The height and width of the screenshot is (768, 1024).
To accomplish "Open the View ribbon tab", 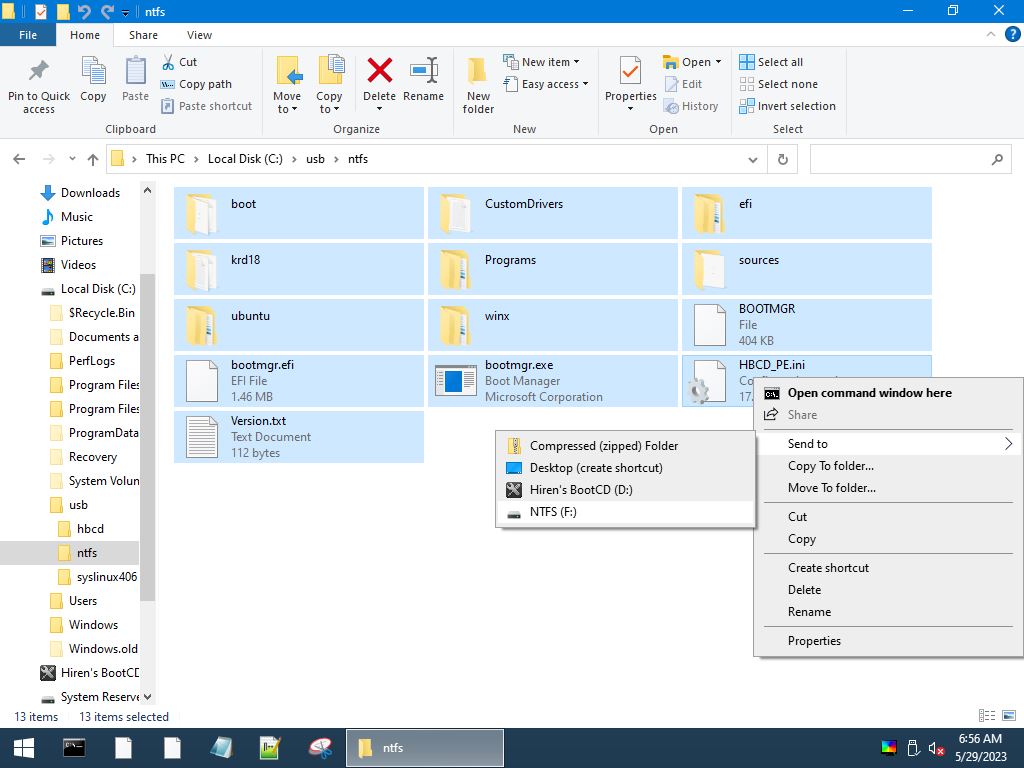I will point(199,35).
